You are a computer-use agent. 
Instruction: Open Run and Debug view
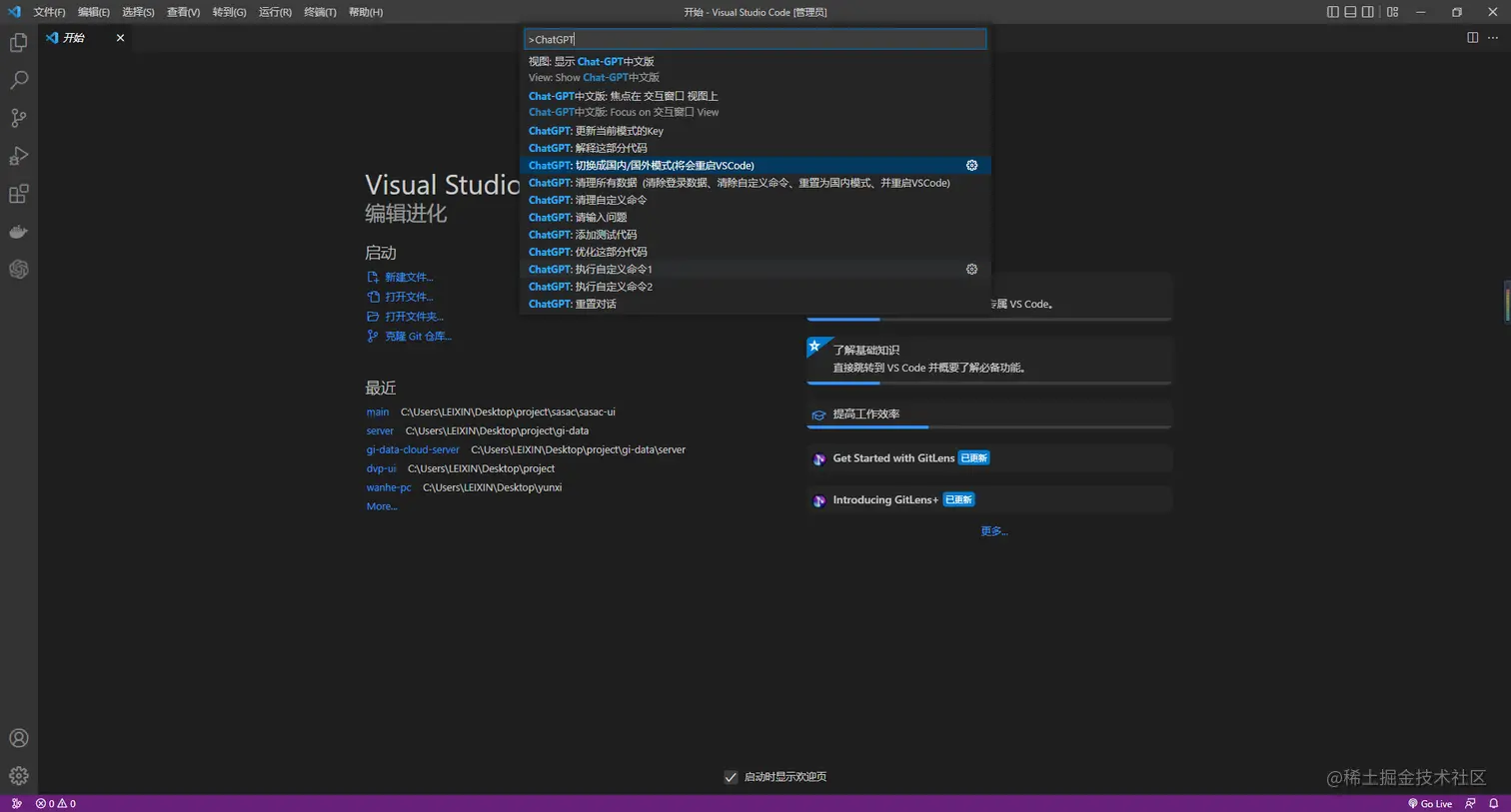pos(18,156)
